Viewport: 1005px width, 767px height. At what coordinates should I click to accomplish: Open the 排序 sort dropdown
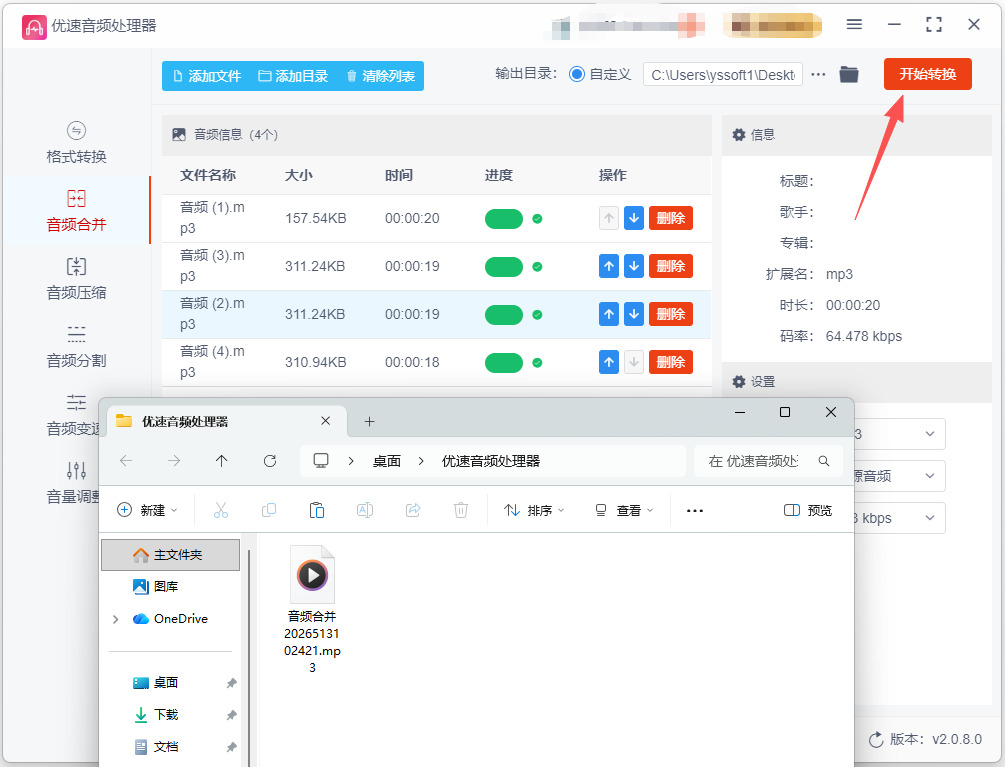[534, 510]
